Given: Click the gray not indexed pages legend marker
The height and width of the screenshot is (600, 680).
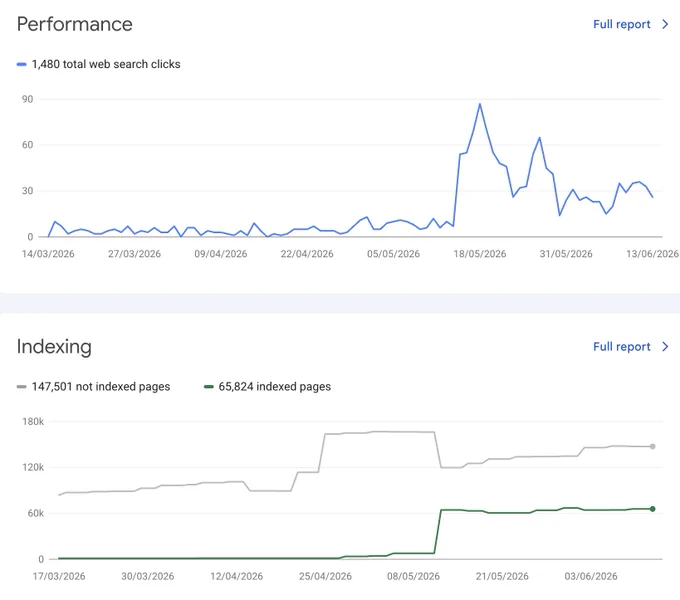Looking at the screenshot, I should (x=22, y=387).
